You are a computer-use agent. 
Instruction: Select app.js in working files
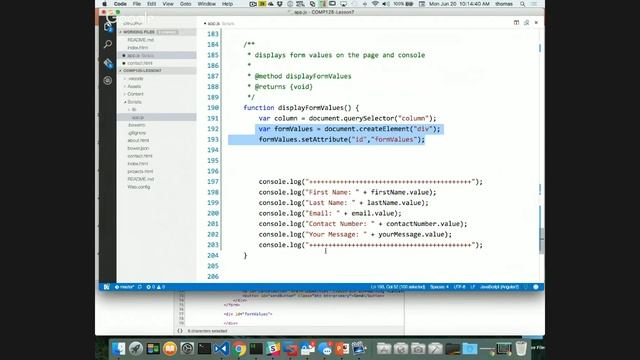[x=157, y=55]
